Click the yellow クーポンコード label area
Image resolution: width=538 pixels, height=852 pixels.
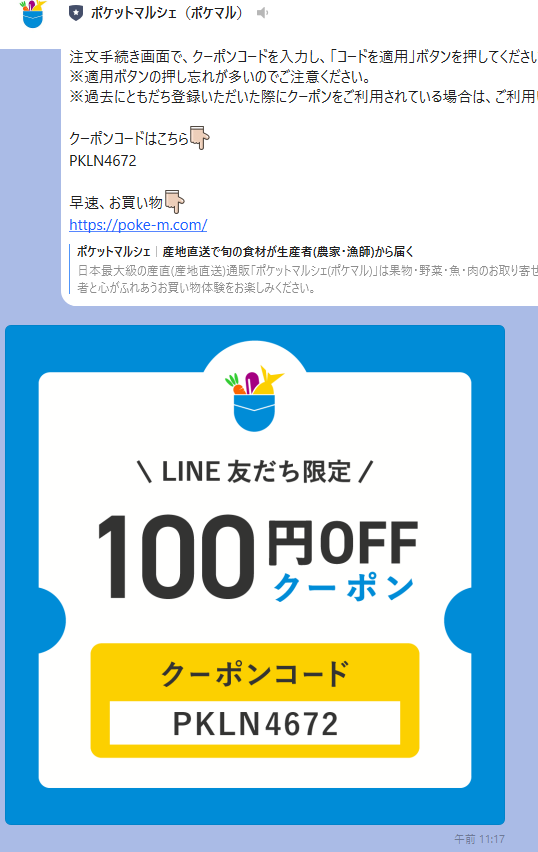pyautogui.click(x=255, y=673)
